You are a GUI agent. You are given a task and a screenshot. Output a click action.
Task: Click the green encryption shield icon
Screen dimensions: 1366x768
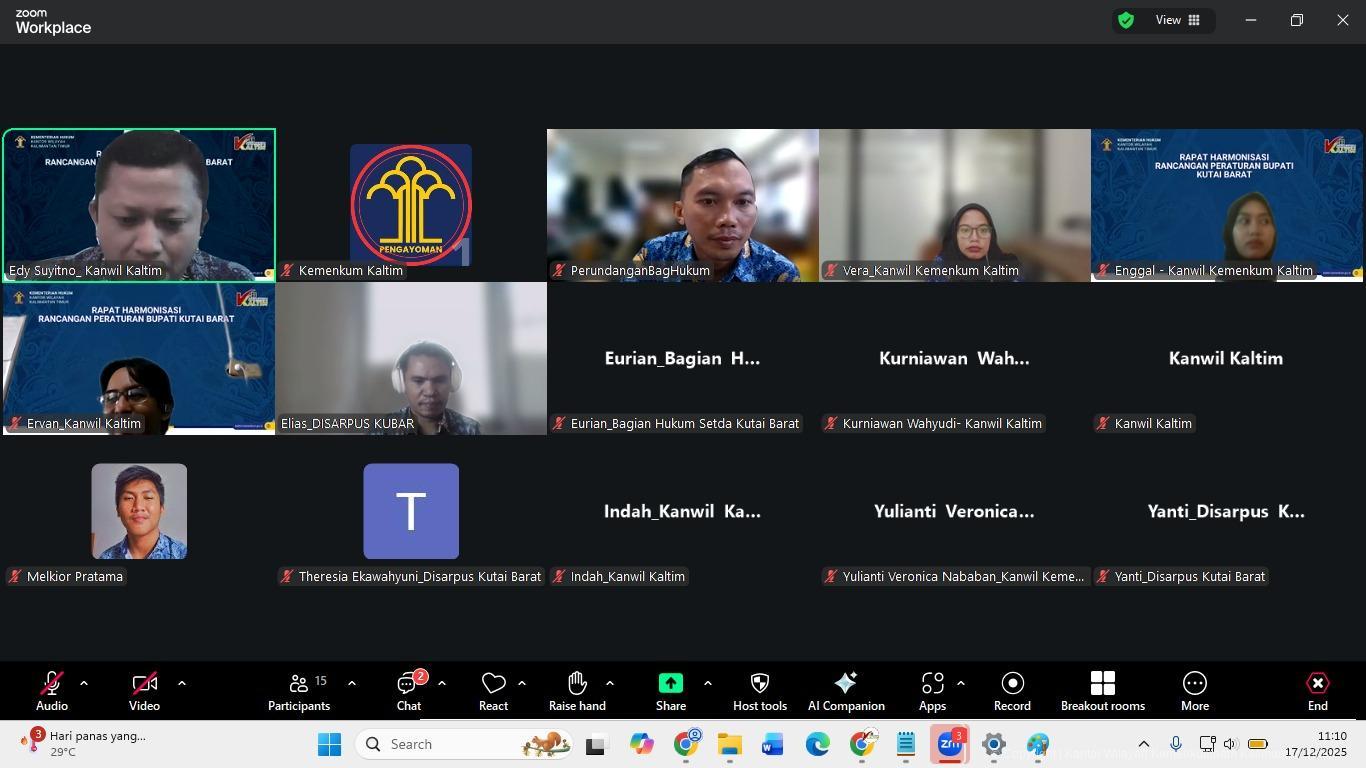point(1126,20)
